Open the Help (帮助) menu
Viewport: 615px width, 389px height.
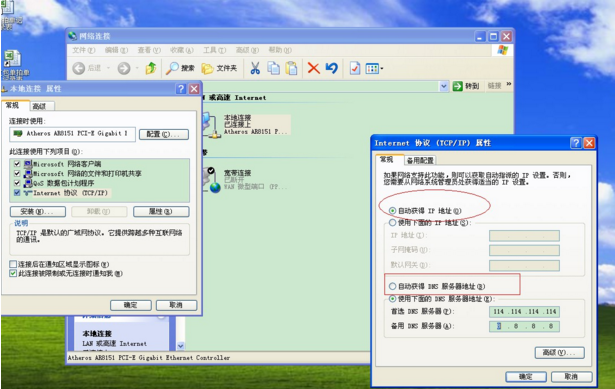tap(280, 50)
